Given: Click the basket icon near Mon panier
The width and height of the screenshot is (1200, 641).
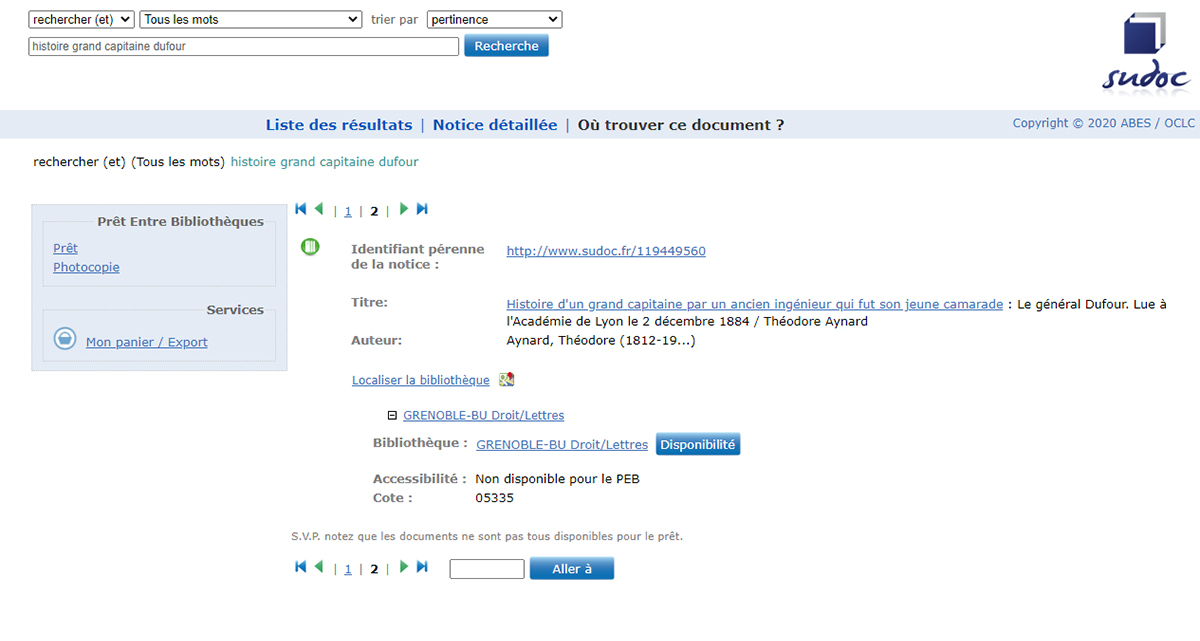Looking at the screenshot, I should [x=65, y=339].
